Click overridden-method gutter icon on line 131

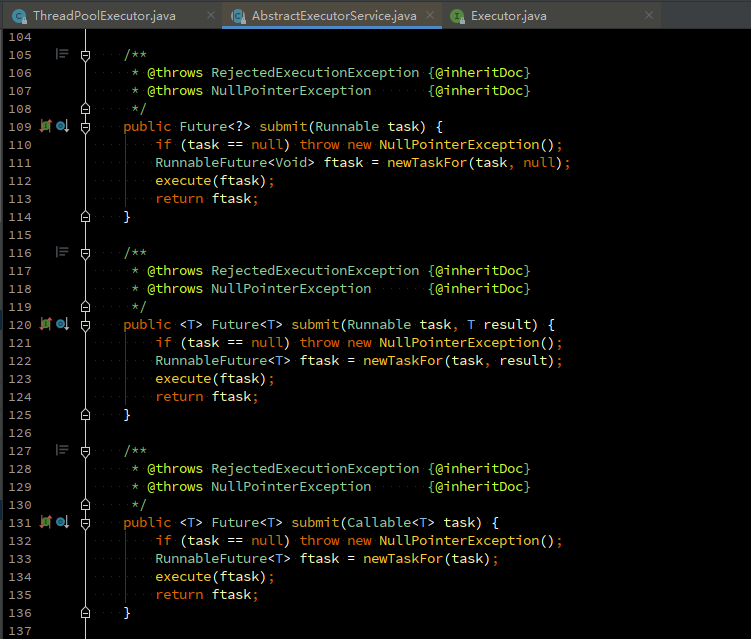[x=62, y=522]
